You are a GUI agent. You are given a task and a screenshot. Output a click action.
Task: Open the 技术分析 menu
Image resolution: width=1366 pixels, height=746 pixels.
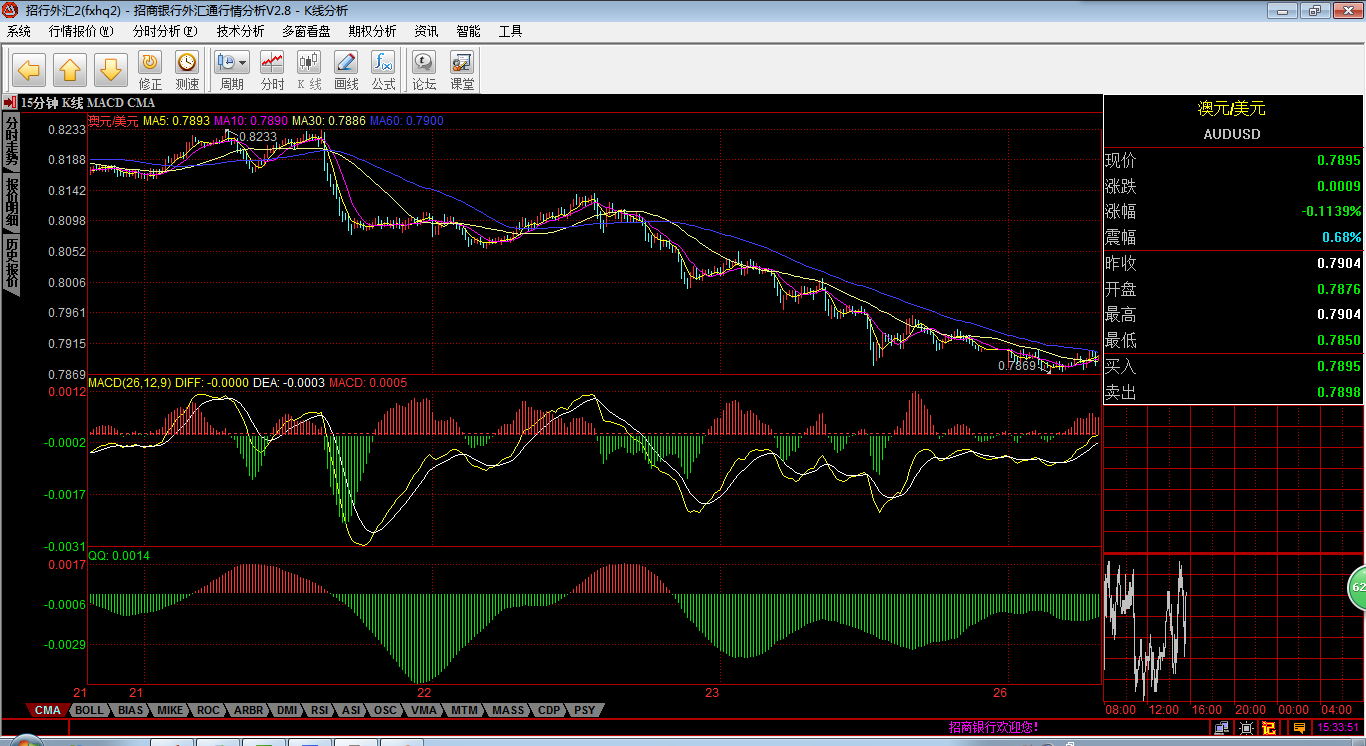240,31
